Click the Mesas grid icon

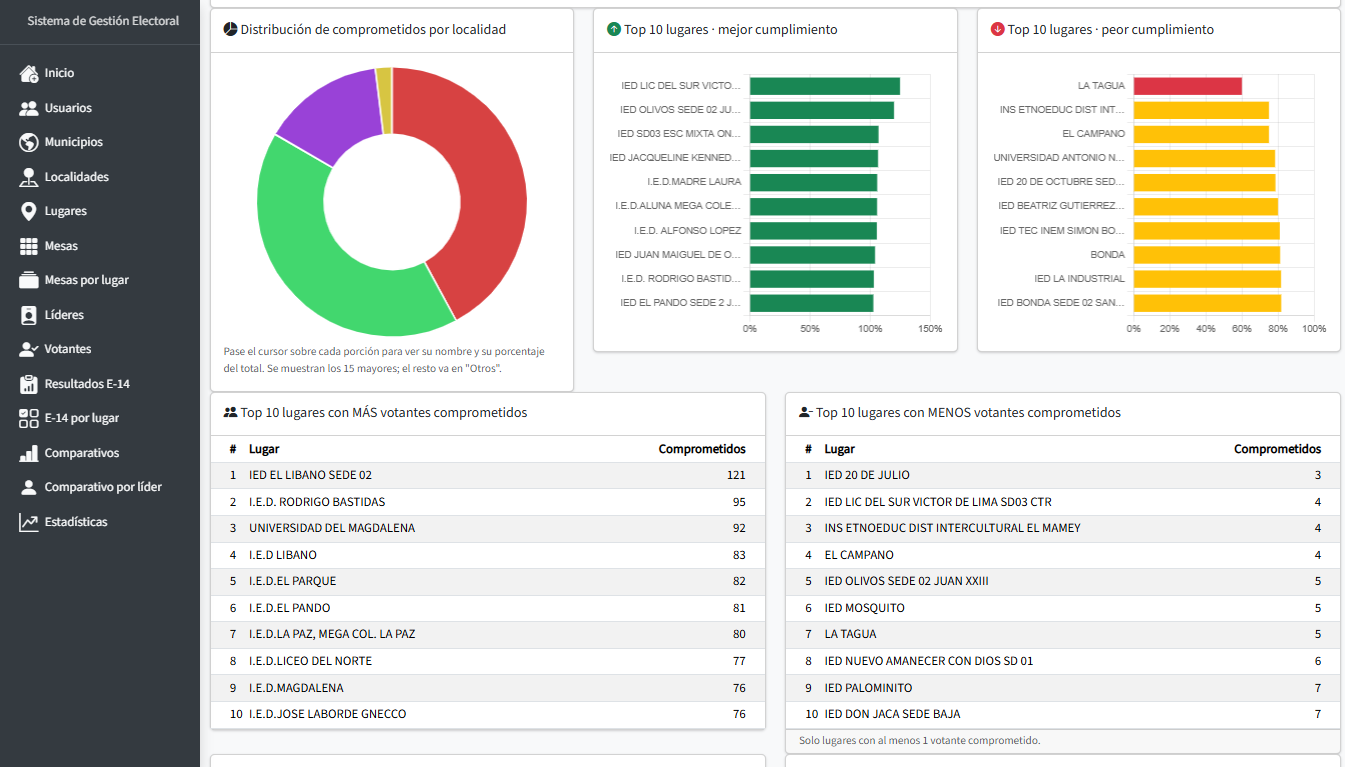[x=28, y=246]
